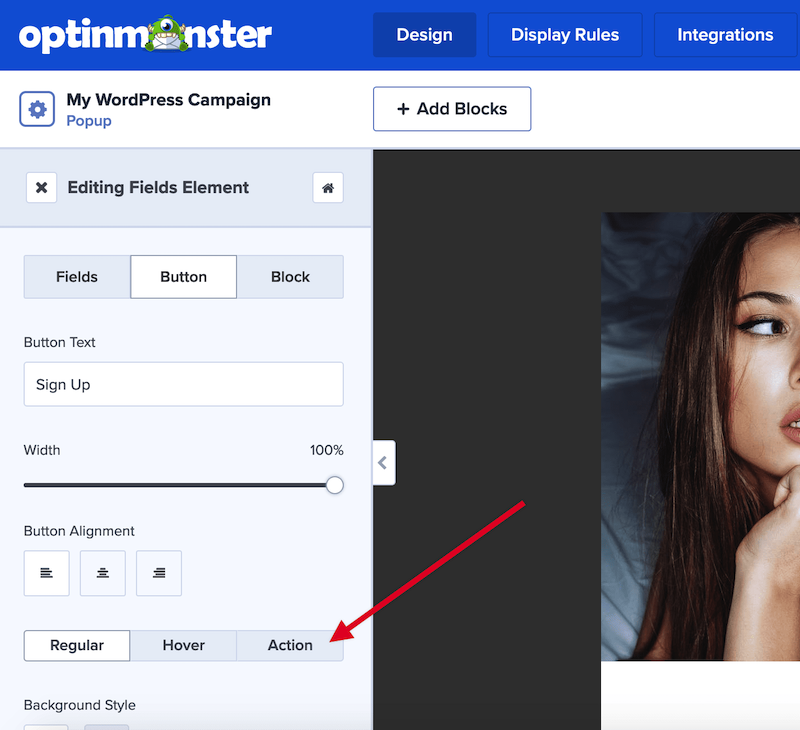The height and width of the screenshot is (730, 800).
Task: Align button to the left
Action: pyautogui.click(x=46, y=573)
